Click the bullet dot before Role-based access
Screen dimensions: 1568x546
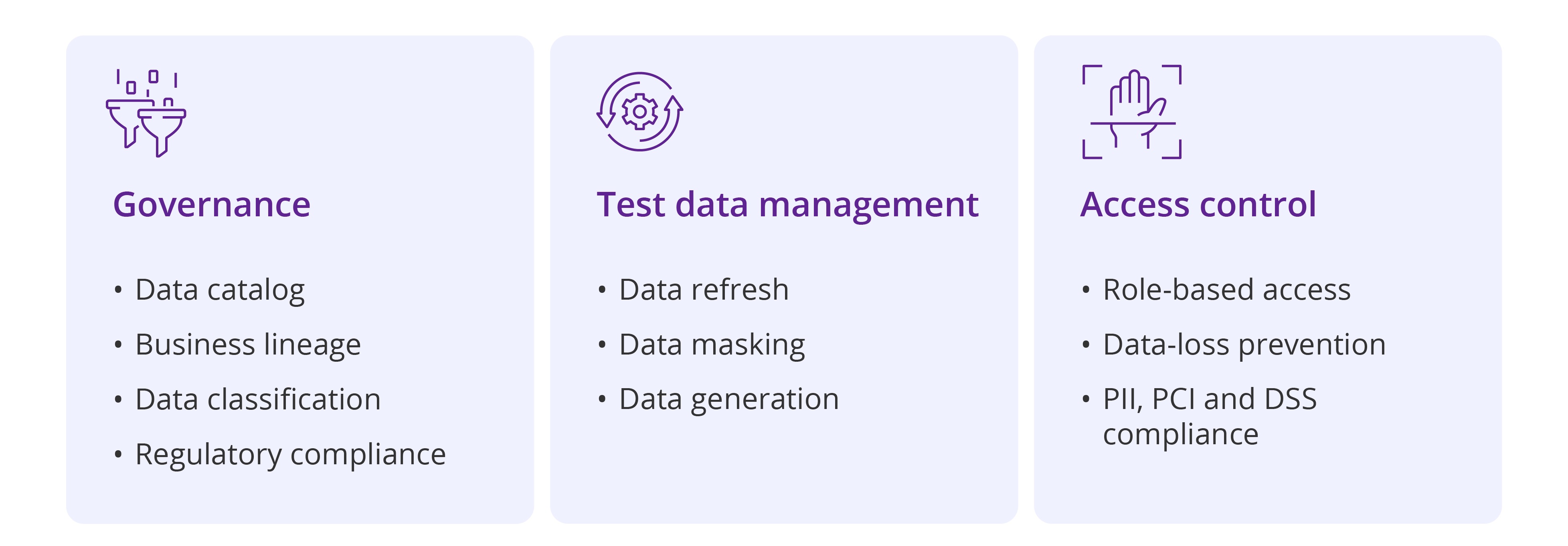1086,290
